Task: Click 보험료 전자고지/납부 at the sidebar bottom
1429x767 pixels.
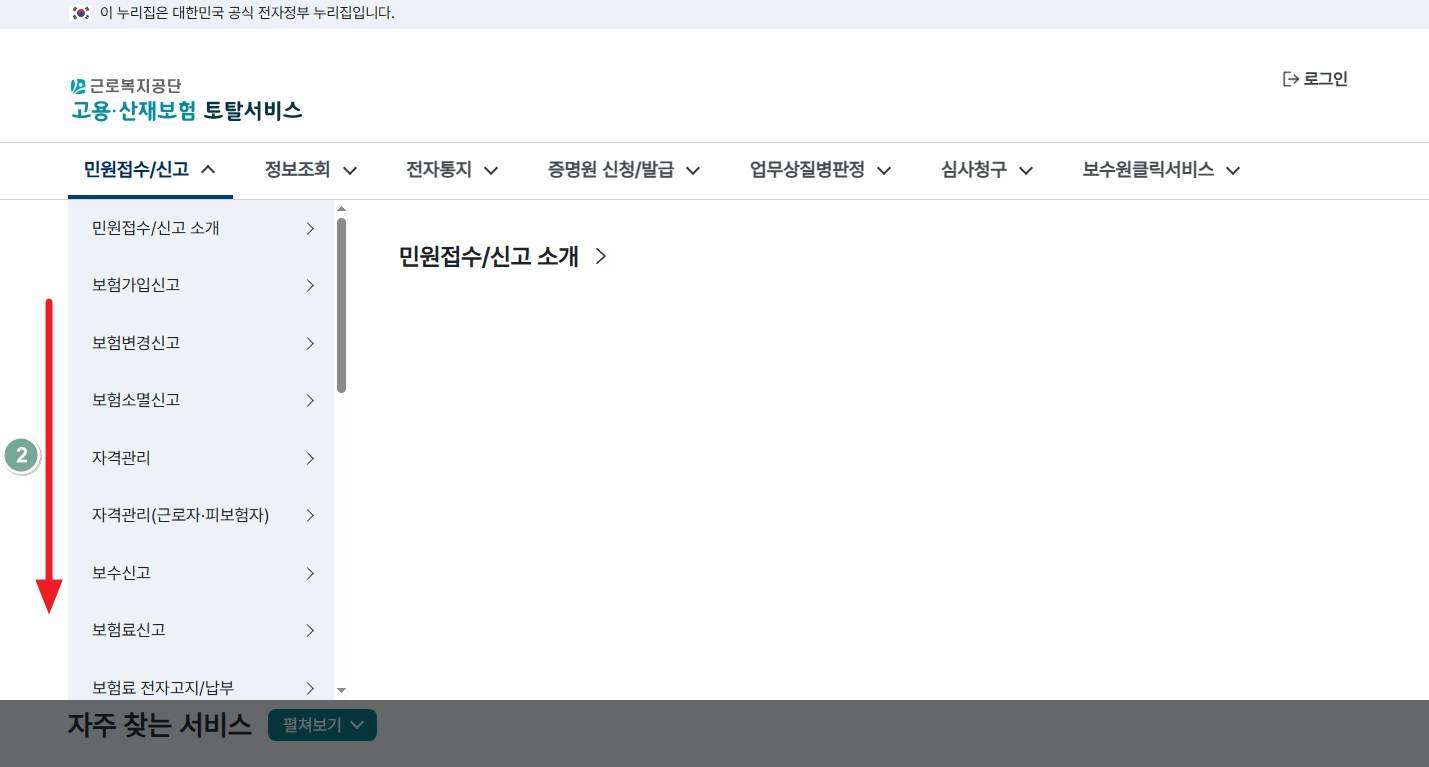Action: click(x=162, y=687)
